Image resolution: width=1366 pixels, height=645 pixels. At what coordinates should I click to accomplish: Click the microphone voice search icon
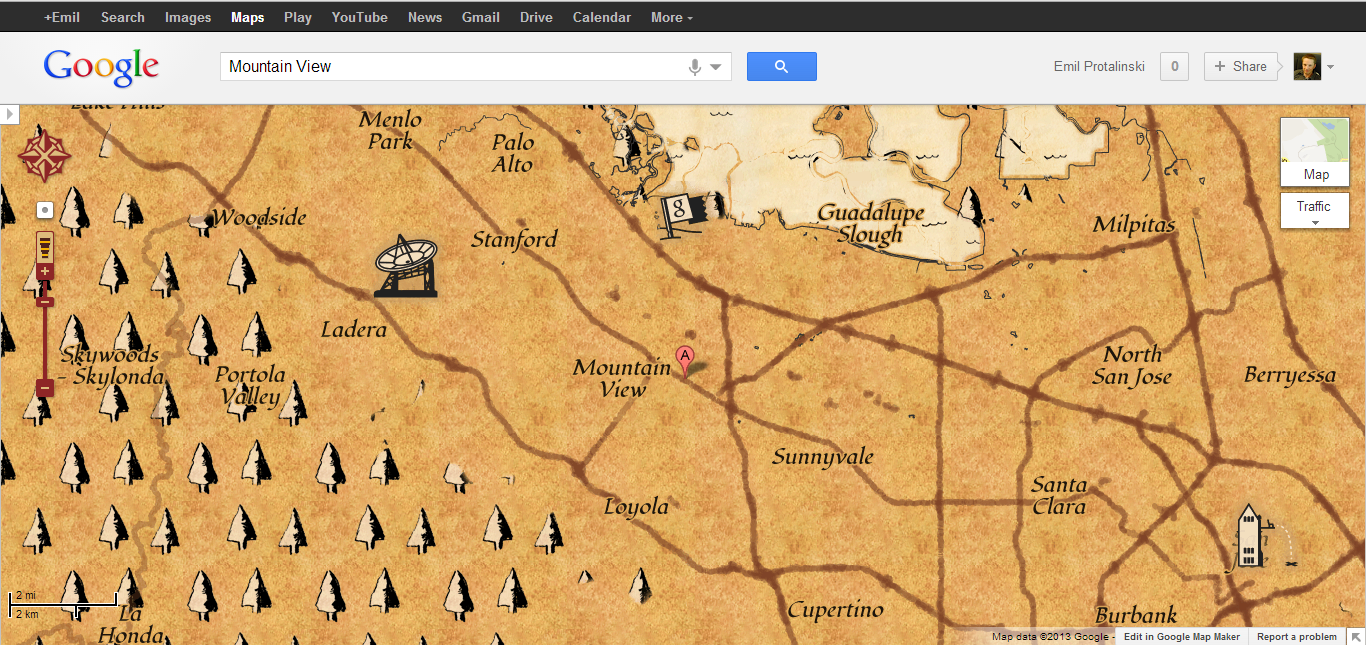pyautogui.click(x=694, y=67)
